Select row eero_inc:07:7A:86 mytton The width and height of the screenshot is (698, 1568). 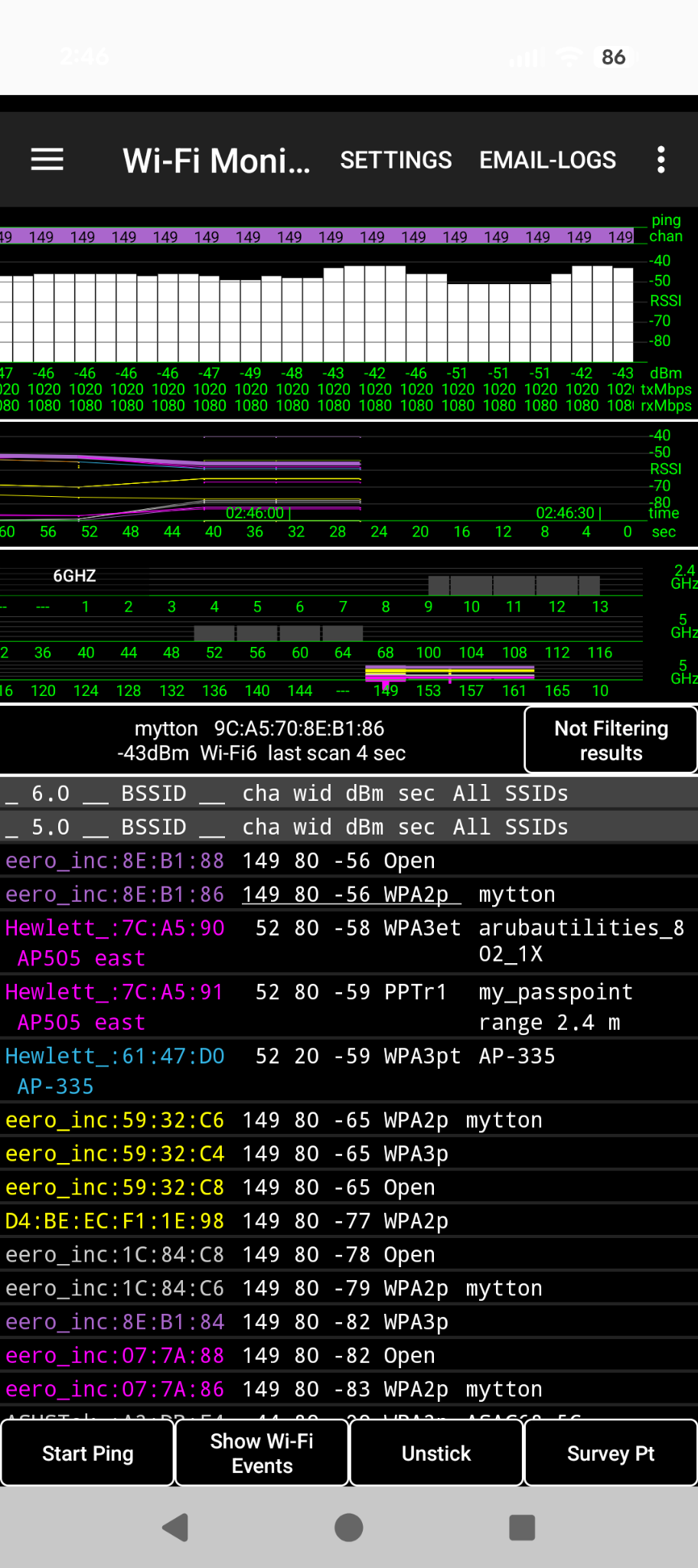pyautogui.click(x=349, y=1390)
